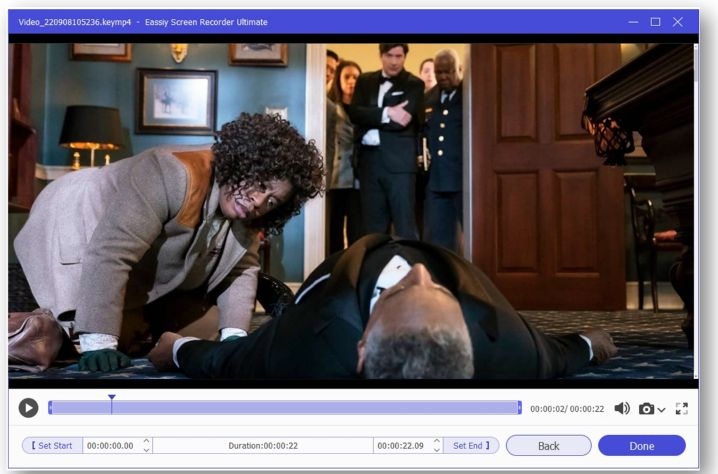Close the Eassiy Screen Recorder window

[678, 22]
